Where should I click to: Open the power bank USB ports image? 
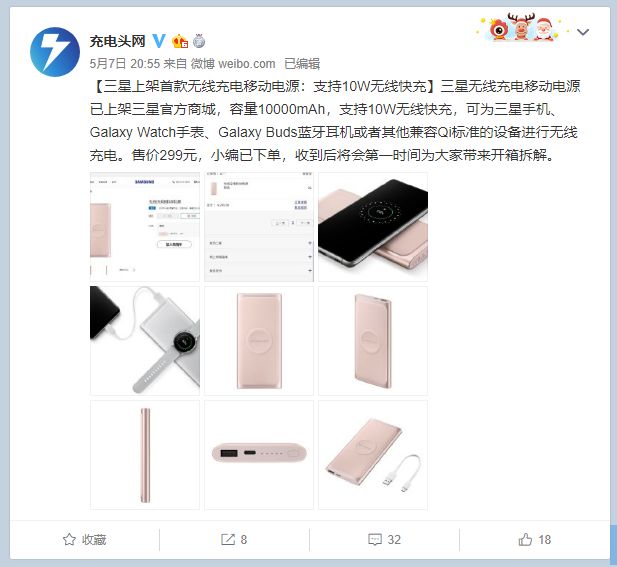pos(259,455)
